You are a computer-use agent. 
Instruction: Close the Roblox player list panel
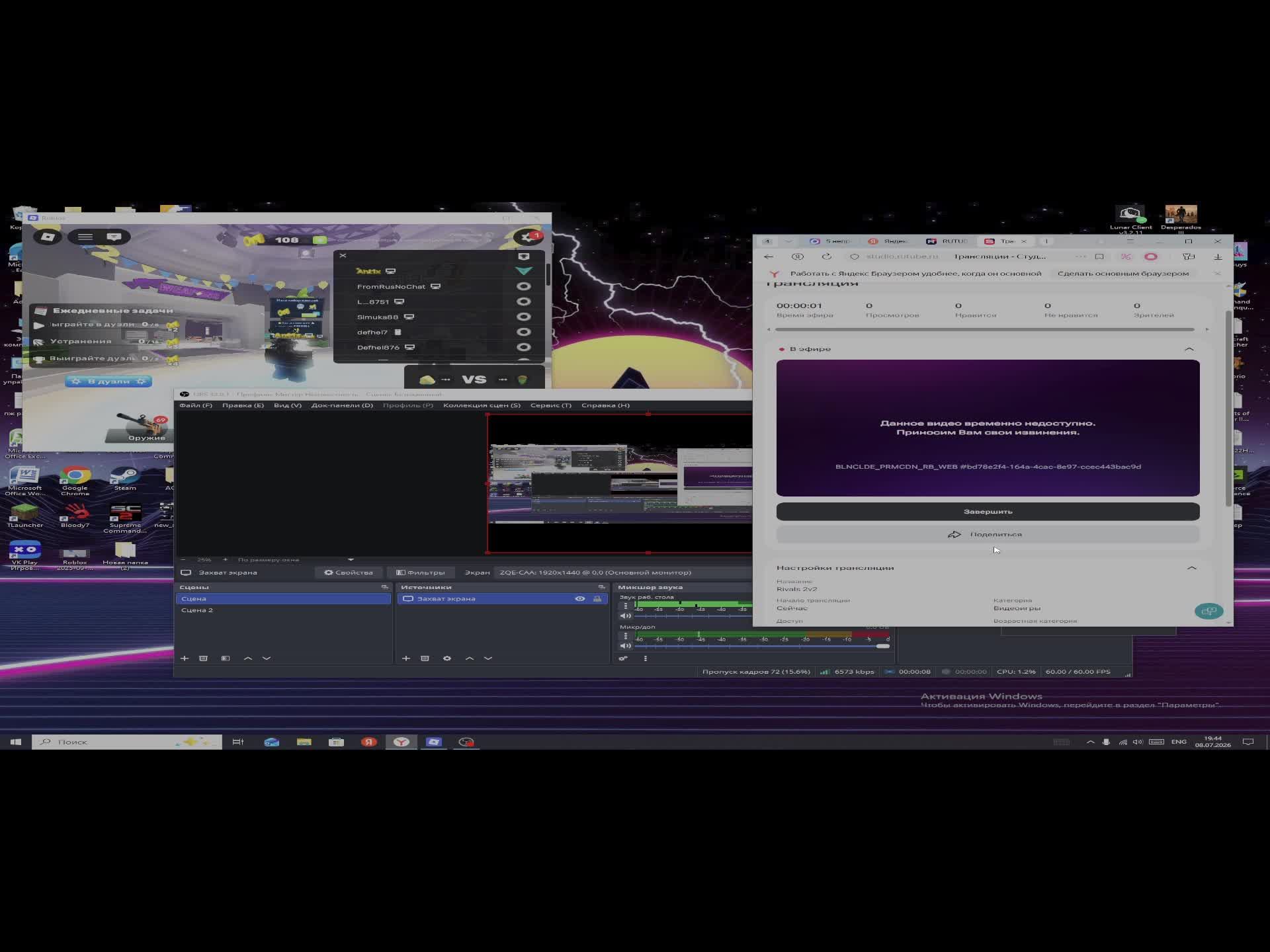tap(343, 255)
